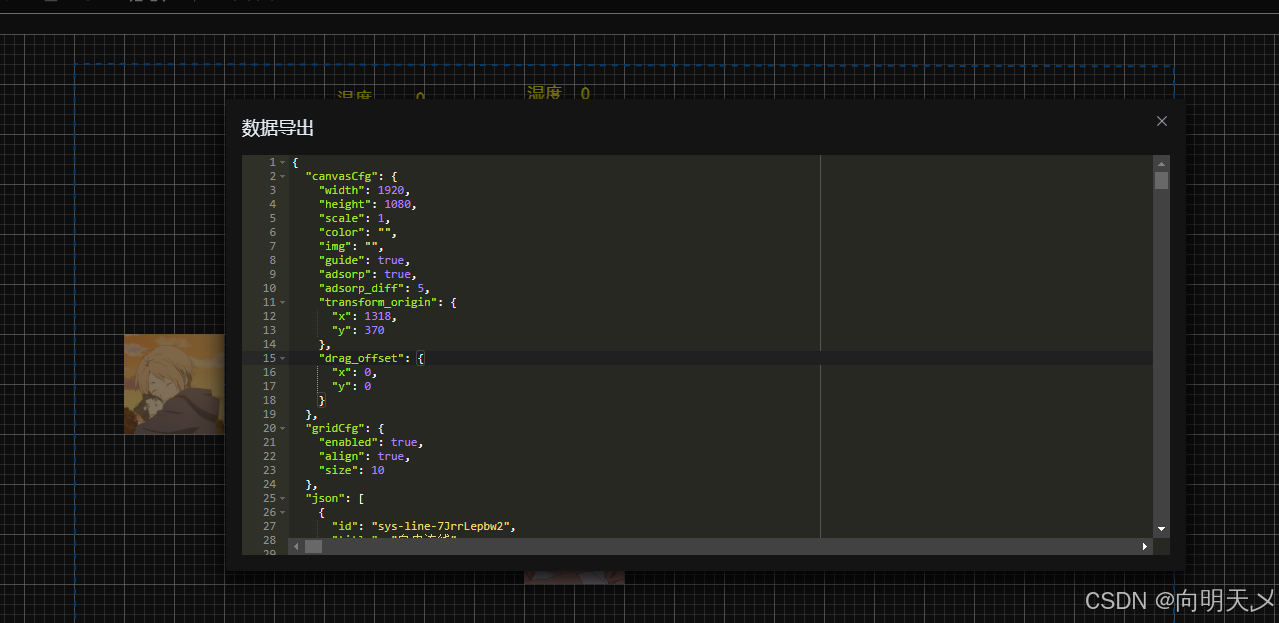The height and width of the screenshot is (623, 1279).
Task: Click the sys-line-7JrrLepbw2 id string
Action: (441, 526)
